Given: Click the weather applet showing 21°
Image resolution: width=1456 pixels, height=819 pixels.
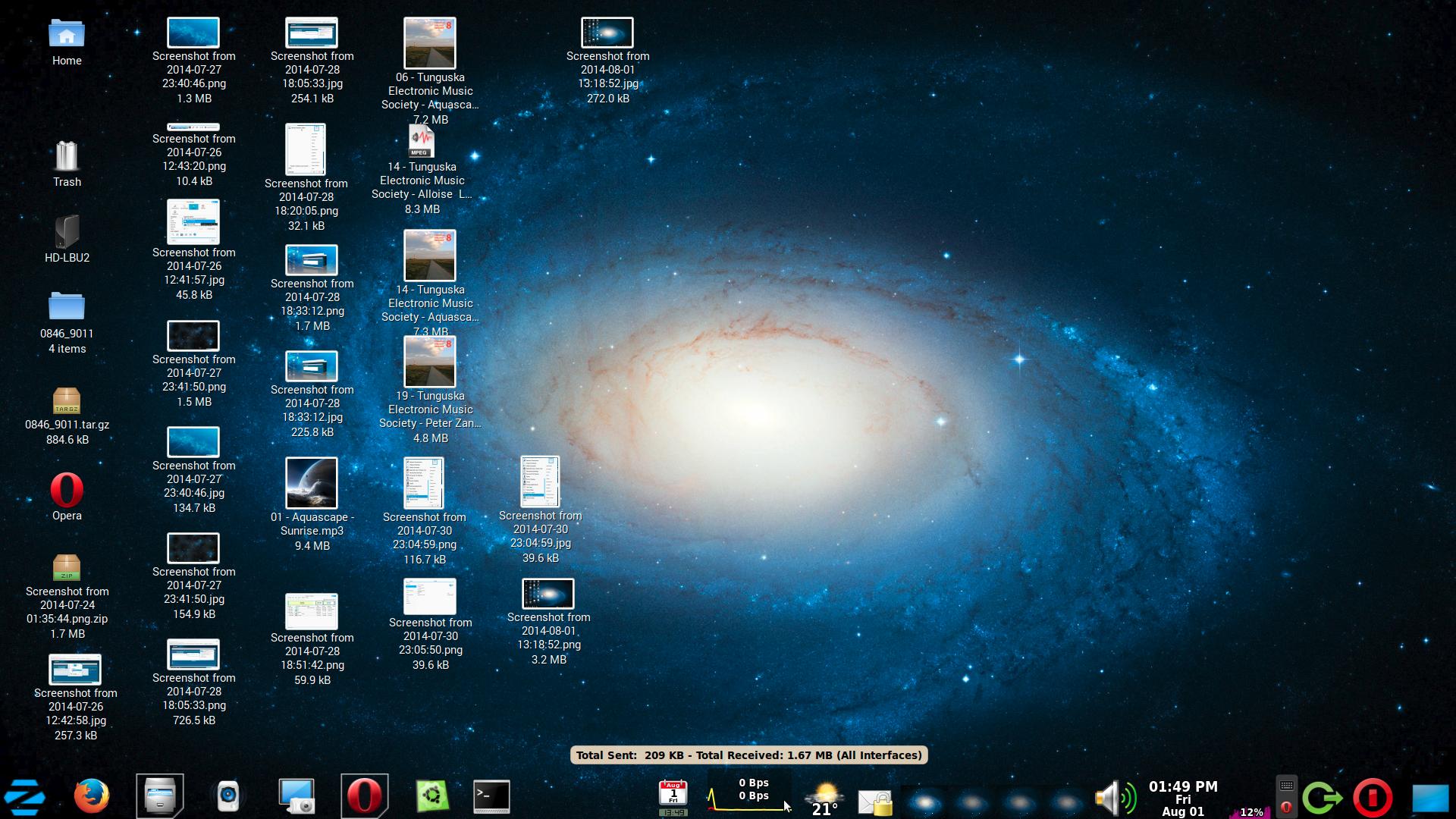Looking at the screenshot, I should click(x=824, y=799).
